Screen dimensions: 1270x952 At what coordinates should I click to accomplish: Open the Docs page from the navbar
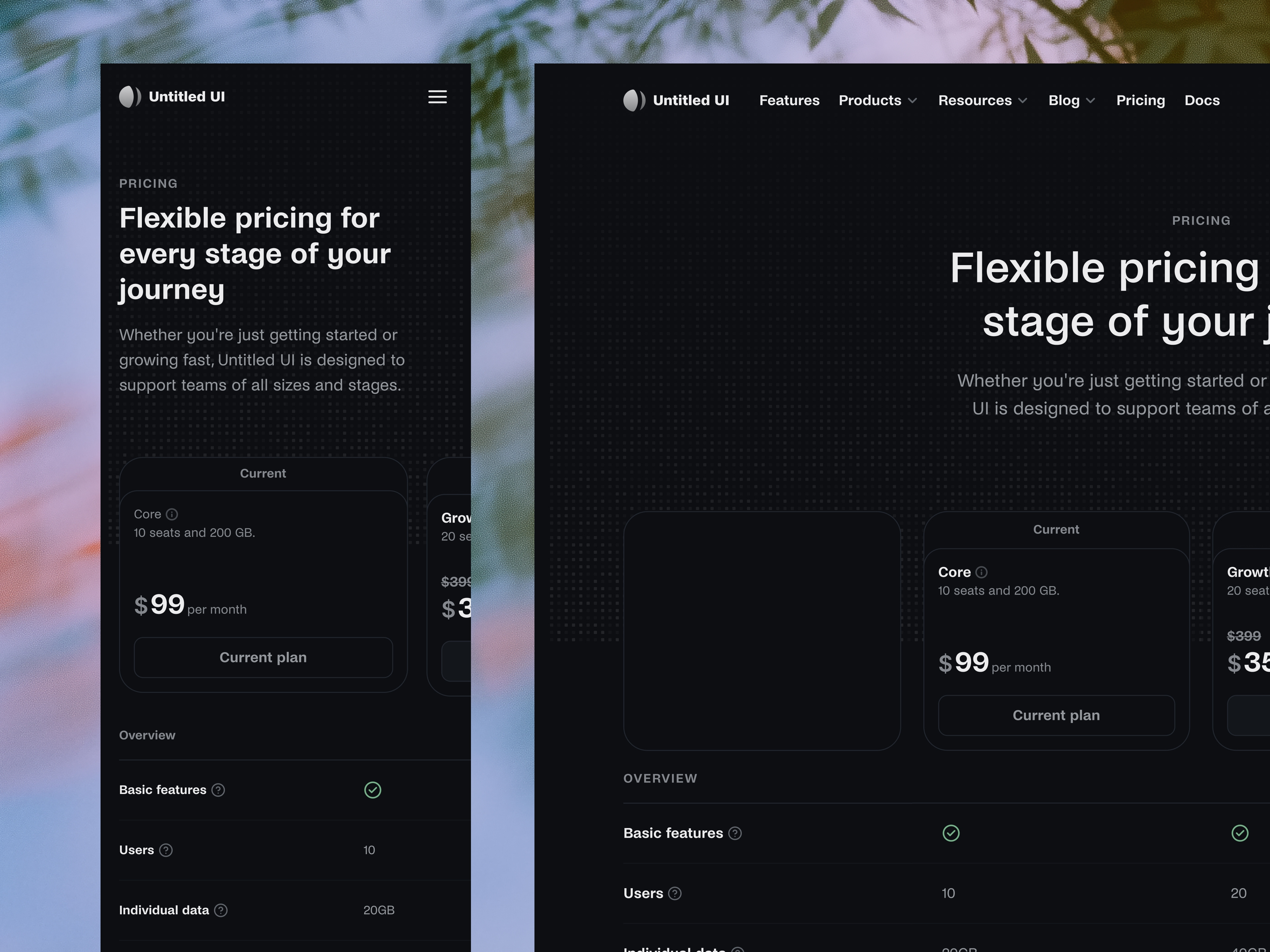[1202, 100]
